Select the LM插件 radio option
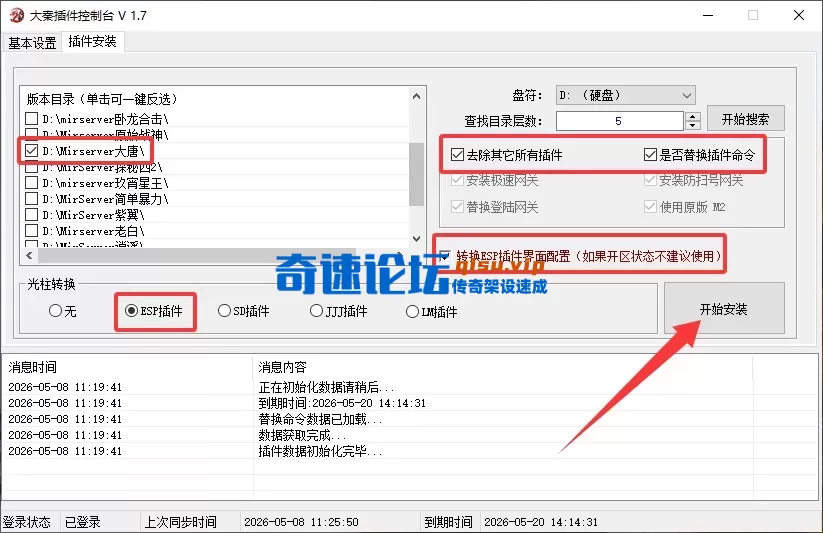The height and width of the screenshot is (533, 823). [x=412, y=311]
